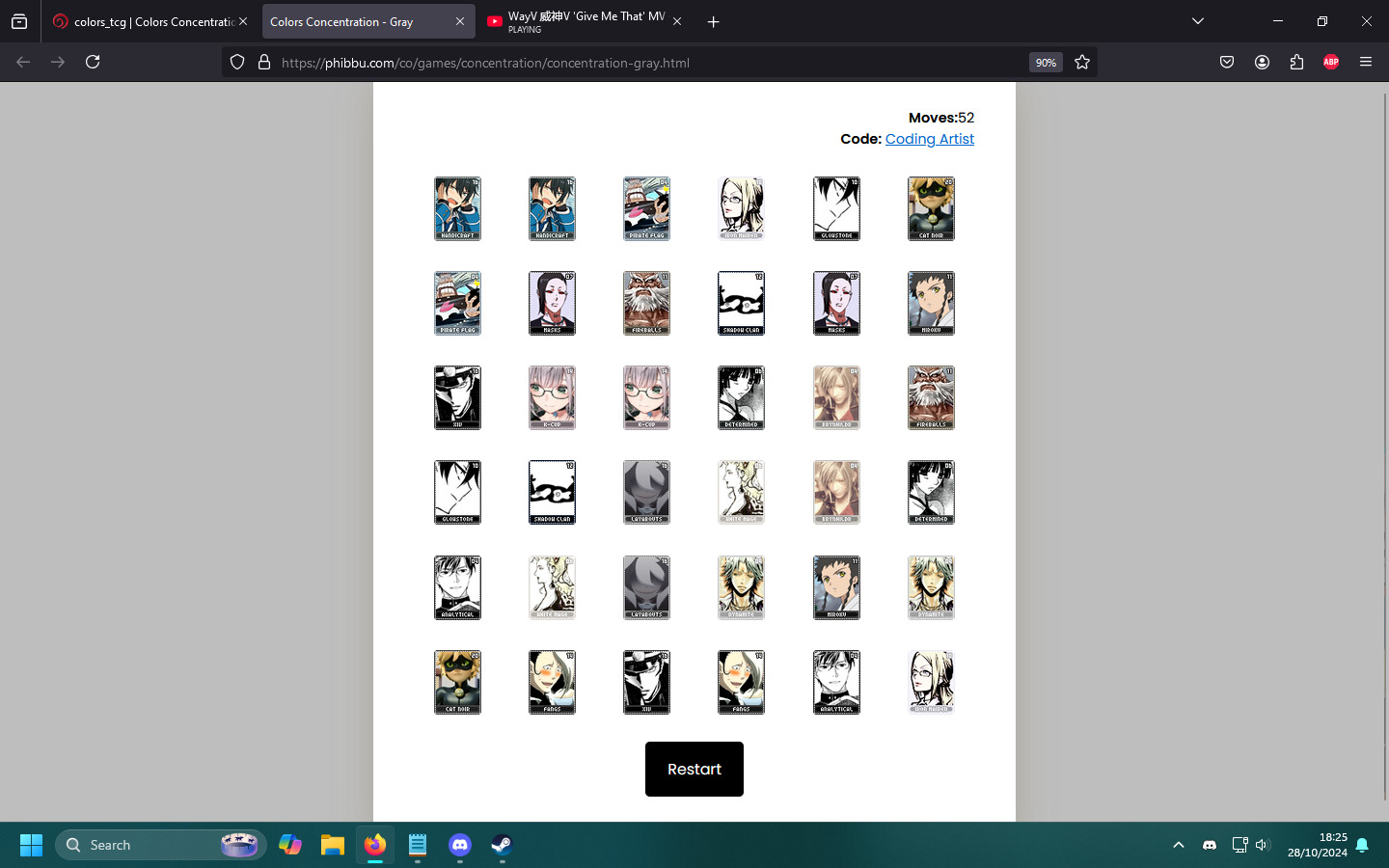List all open tabs
Screen dimensions: 1389x868
(1198, 21)
